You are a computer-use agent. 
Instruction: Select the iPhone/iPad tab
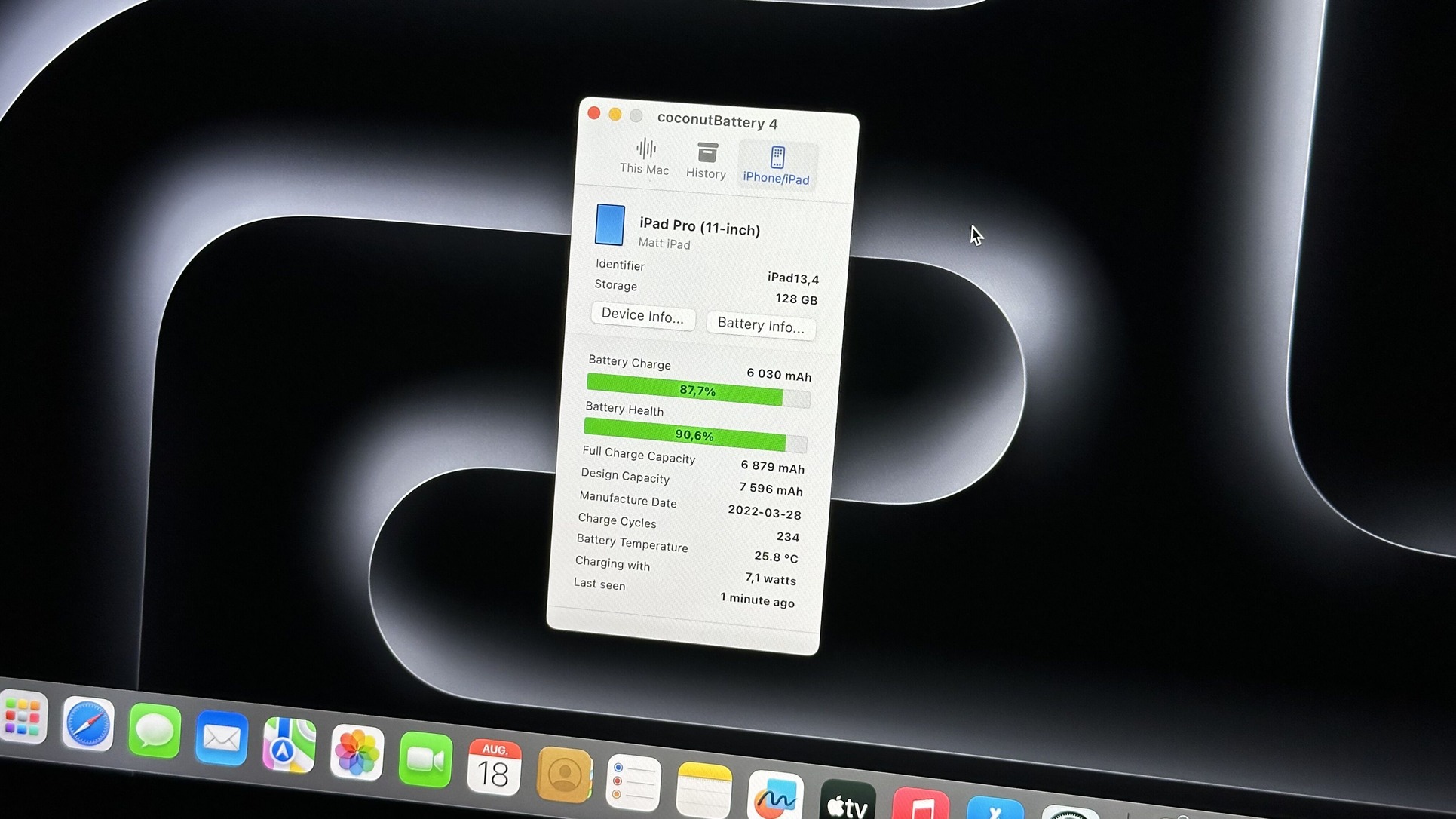click(777, 166)
